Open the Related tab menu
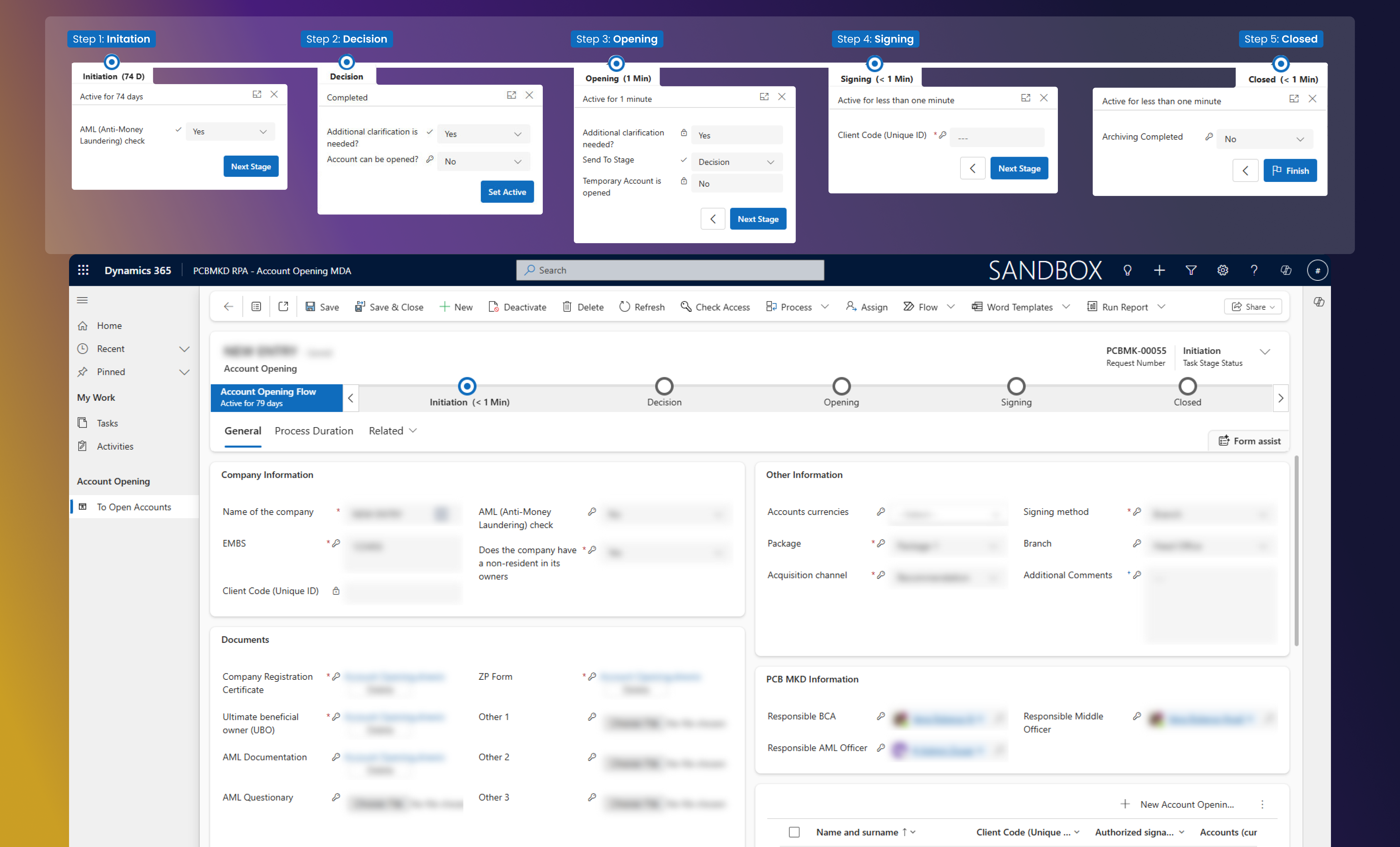Viewport: 1400px width, 847px height. click(x=393, y=431)
